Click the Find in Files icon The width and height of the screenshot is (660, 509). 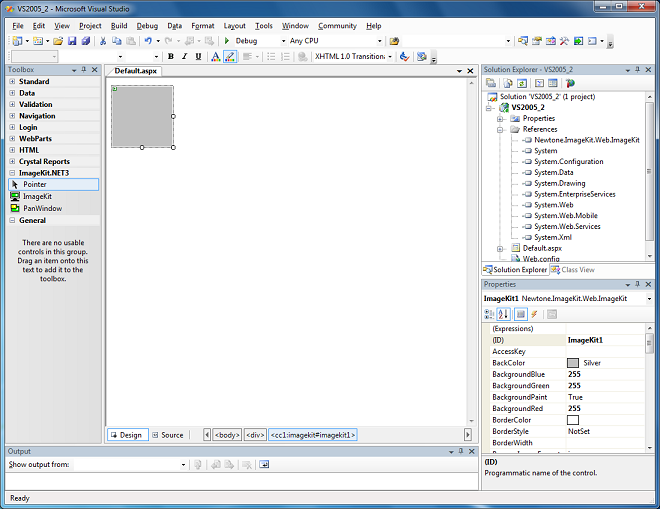coord(394,41)
